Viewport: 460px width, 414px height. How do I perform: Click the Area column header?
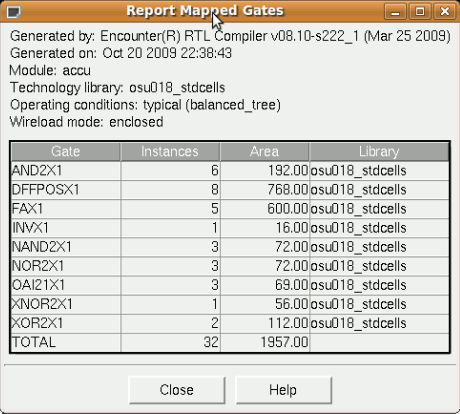[265, 152]
